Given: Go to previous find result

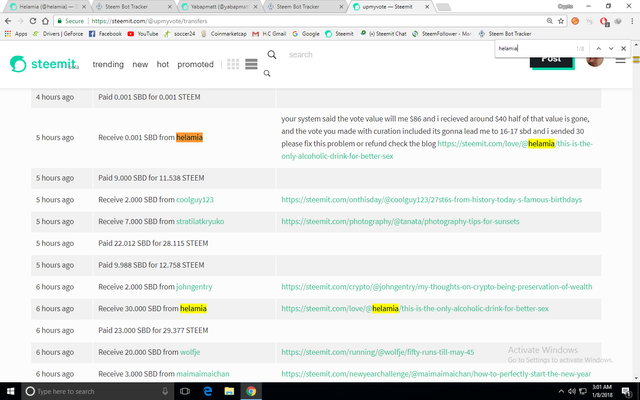Looking at the screenshot, I should point(598,48).
